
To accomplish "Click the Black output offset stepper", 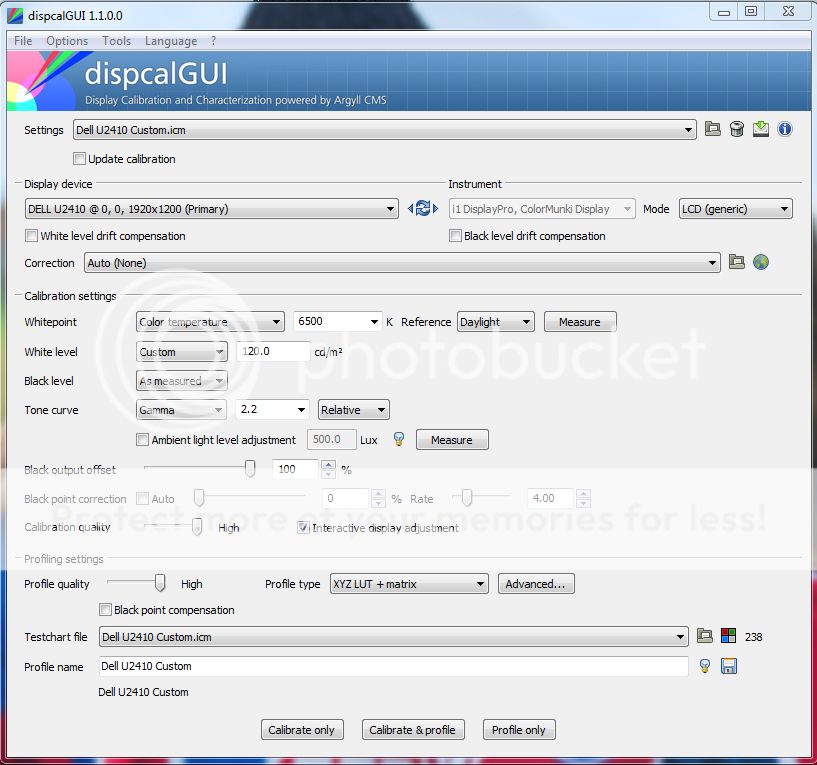I will click(x=328, y=469).
